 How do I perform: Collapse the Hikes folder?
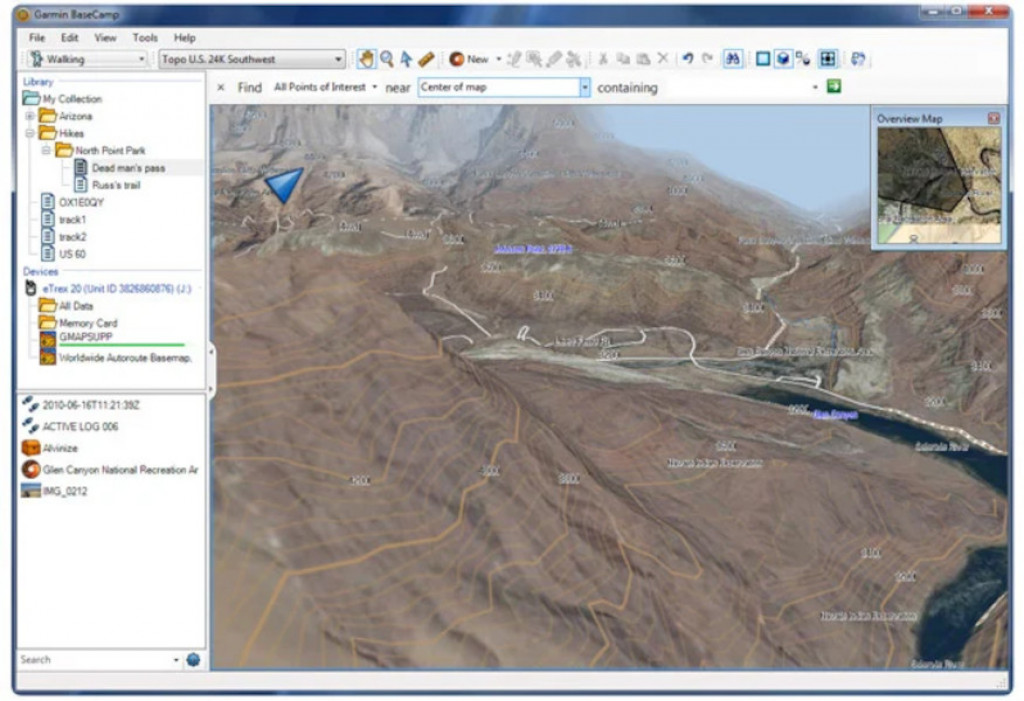29,133
